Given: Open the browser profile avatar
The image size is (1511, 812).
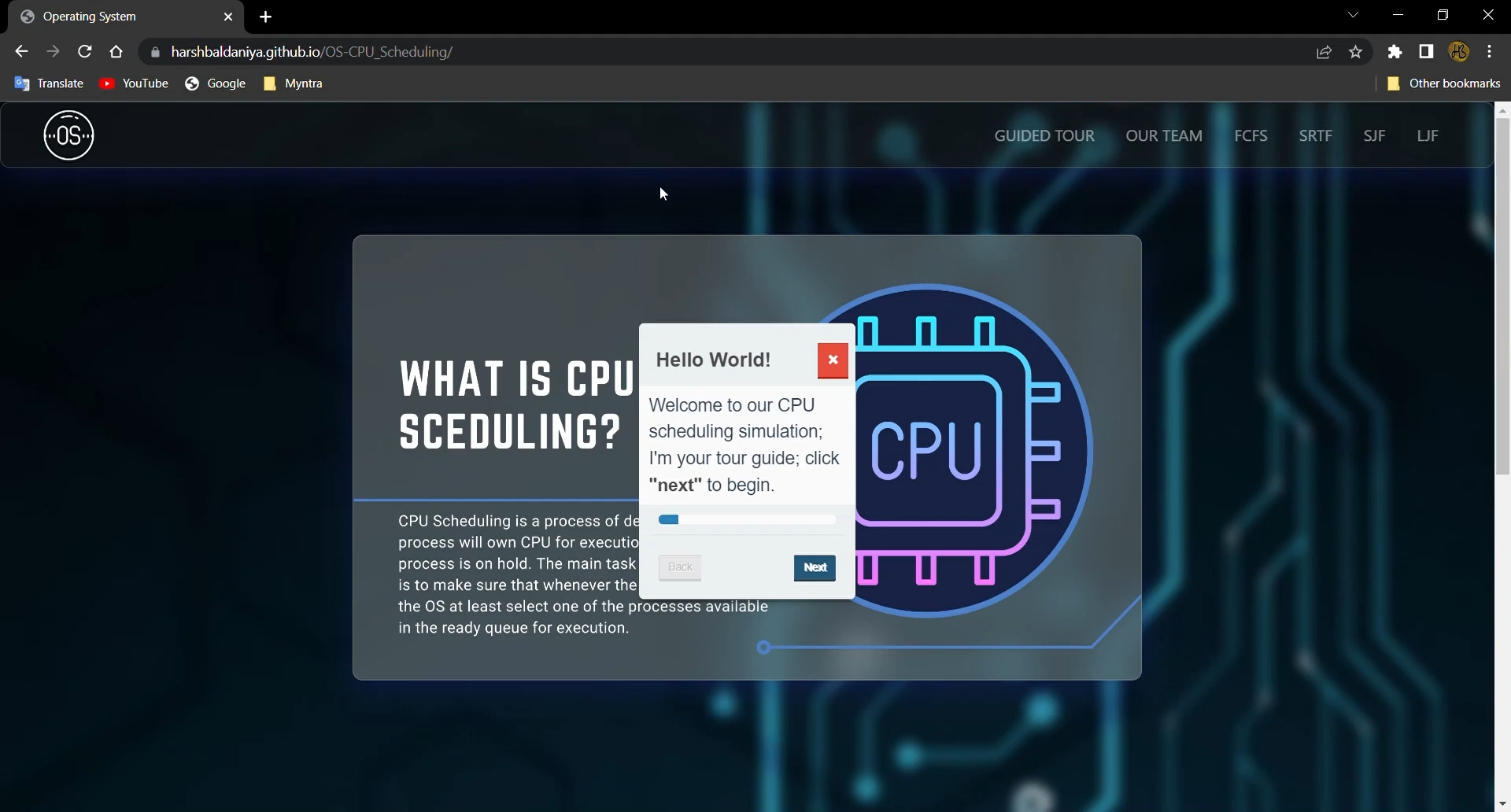Looking at the screenshot, I should click(1459, 51).
